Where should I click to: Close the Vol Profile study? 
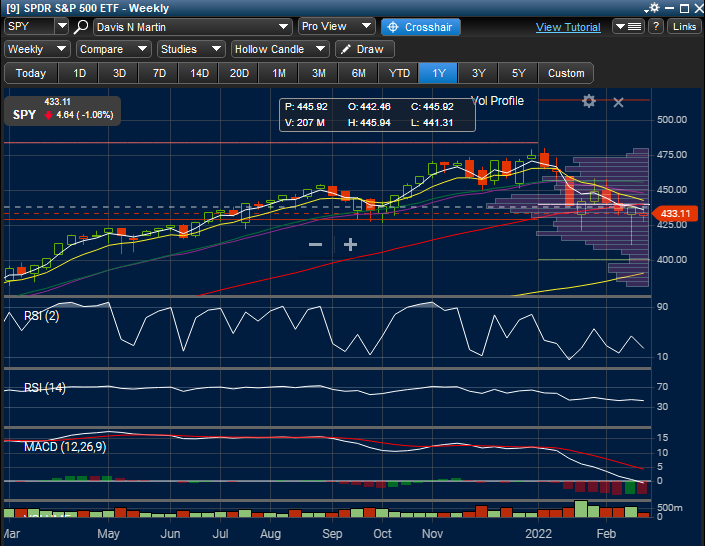(x=618, y=103)
